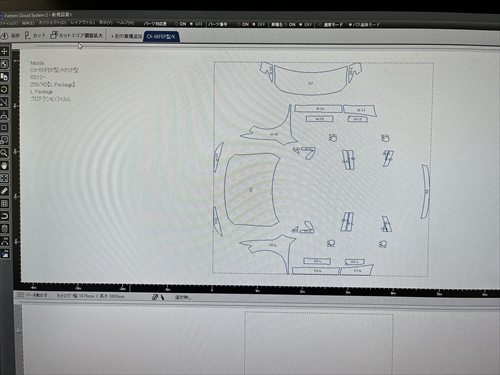Click the hood pattern piece on canvas

tap(252, 189)
